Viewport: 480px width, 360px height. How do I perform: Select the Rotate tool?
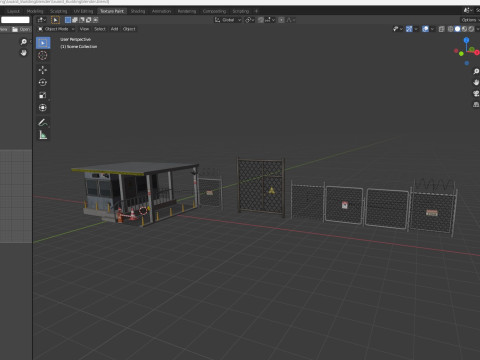[x=43, y=82]
